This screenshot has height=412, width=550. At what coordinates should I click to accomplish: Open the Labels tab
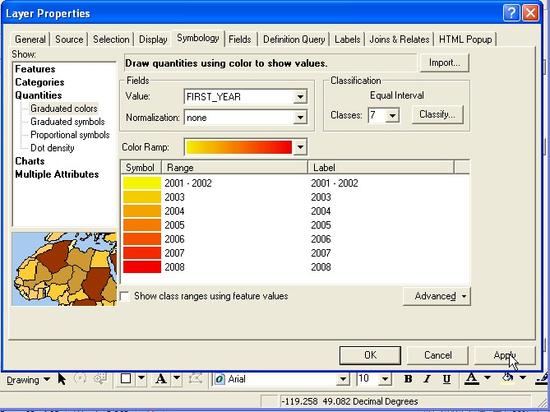pos(347,39)
